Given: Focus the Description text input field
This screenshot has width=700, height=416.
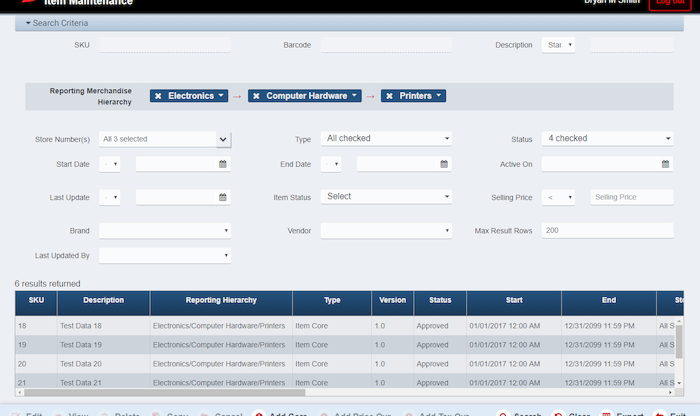Looking at the screenshot, I should 632,45.
